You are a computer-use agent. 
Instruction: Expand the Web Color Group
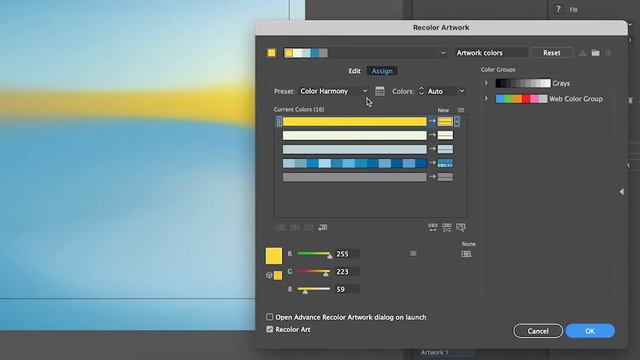(x=486, y=98)
